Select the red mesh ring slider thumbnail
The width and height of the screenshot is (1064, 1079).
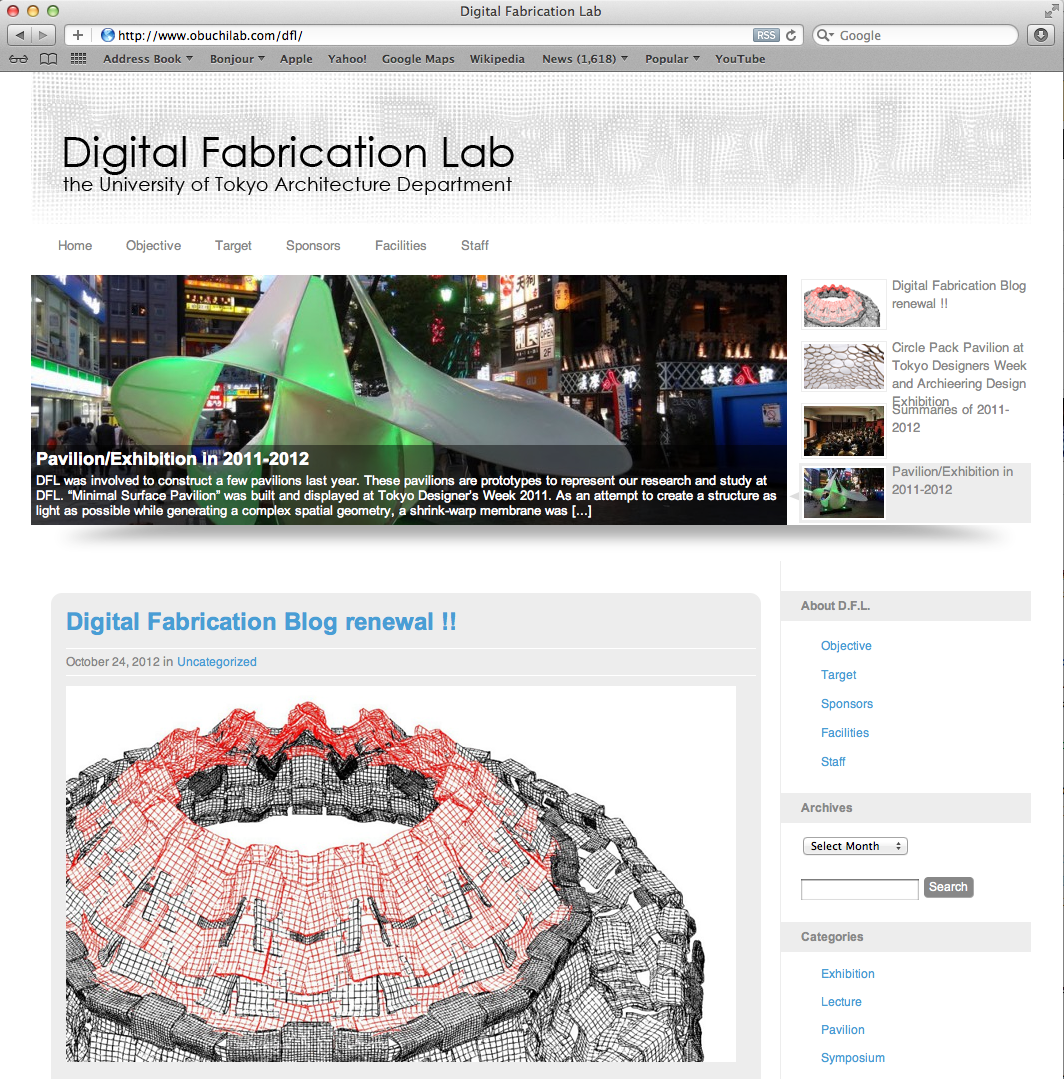coord(843,304)
